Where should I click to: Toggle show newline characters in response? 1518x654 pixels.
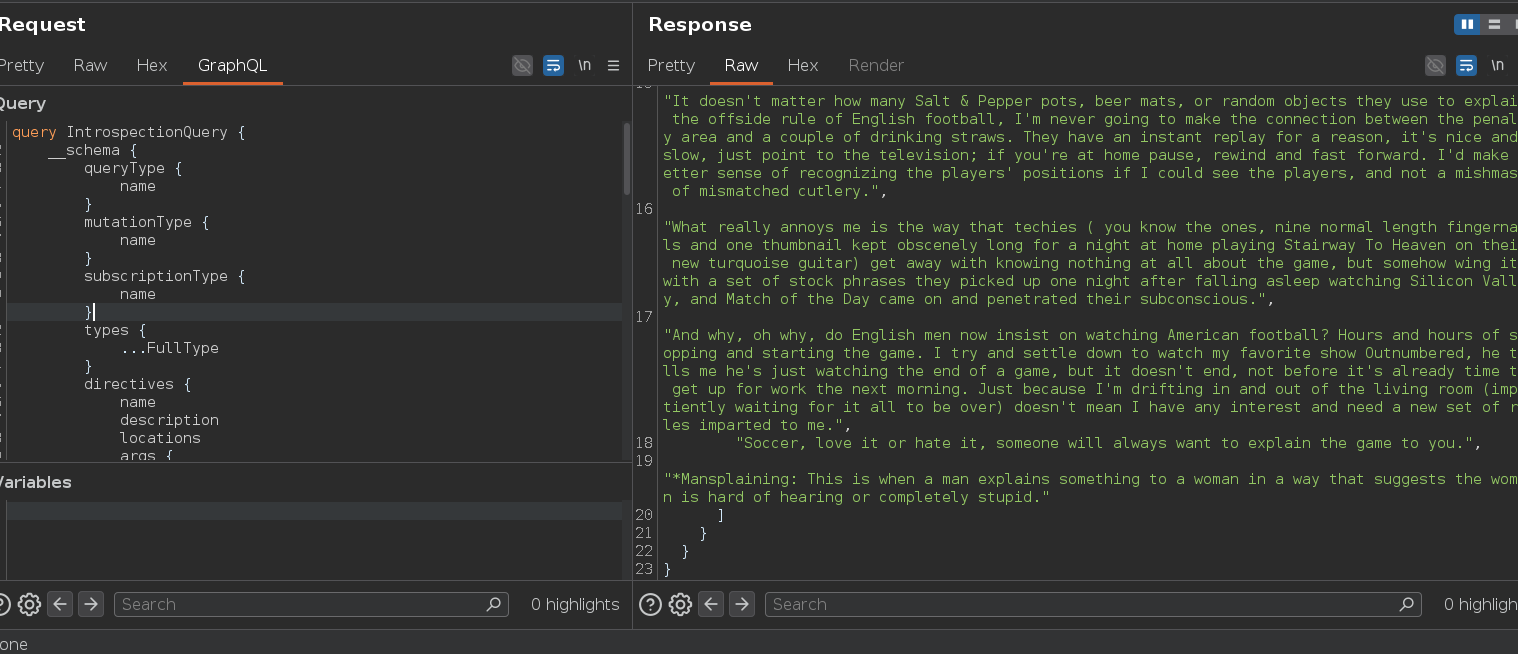(x=1497, y=65)
